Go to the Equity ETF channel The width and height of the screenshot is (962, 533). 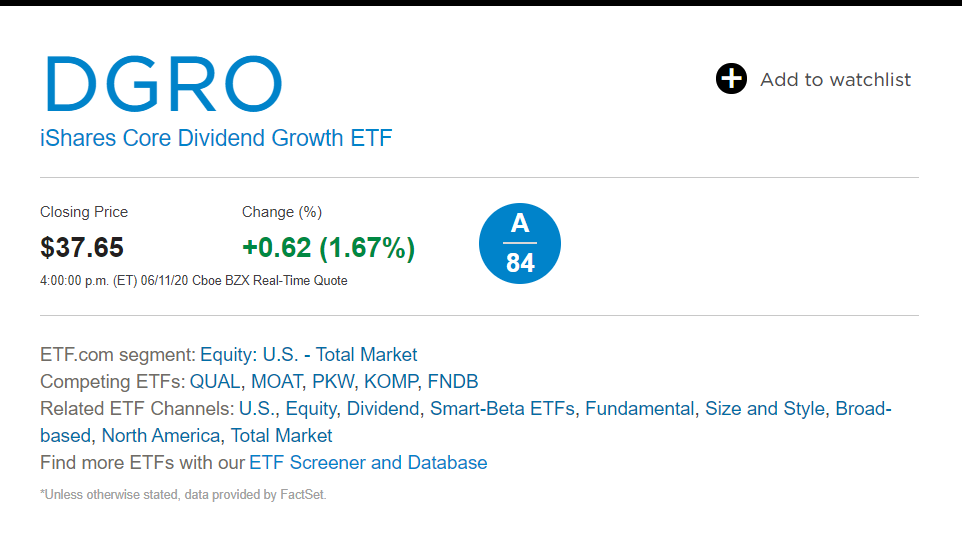click(x=310, y=408)
